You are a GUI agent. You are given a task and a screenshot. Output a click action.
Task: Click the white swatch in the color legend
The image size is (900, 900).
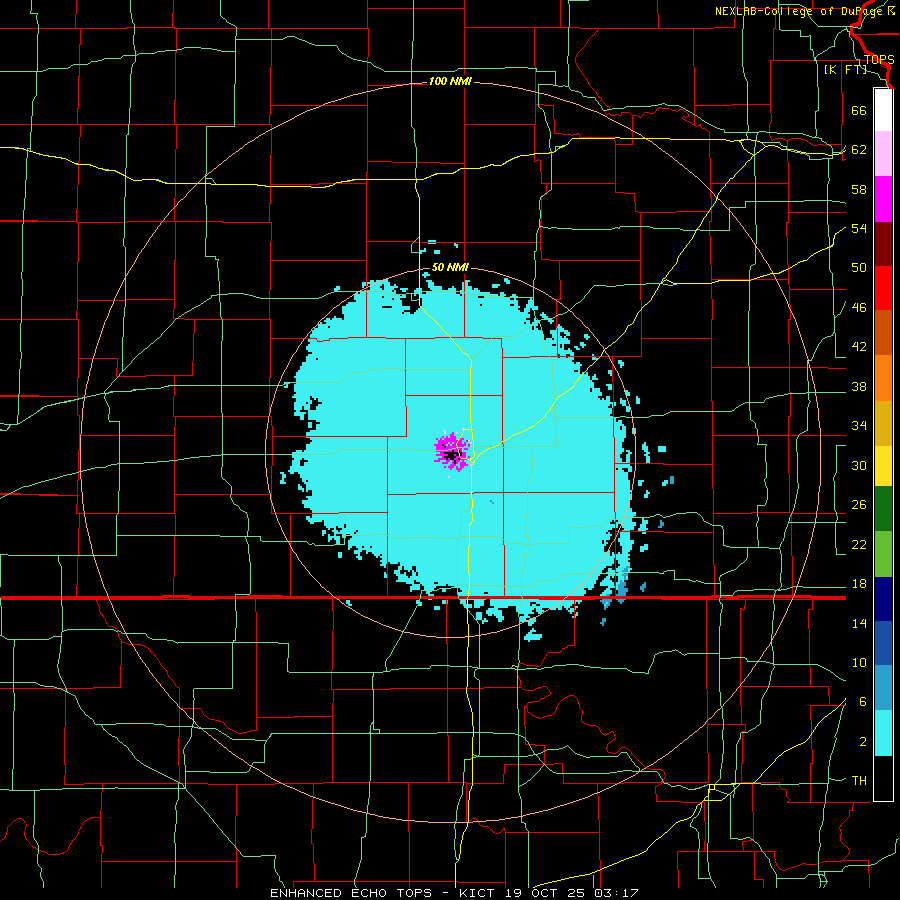(883, 110)
